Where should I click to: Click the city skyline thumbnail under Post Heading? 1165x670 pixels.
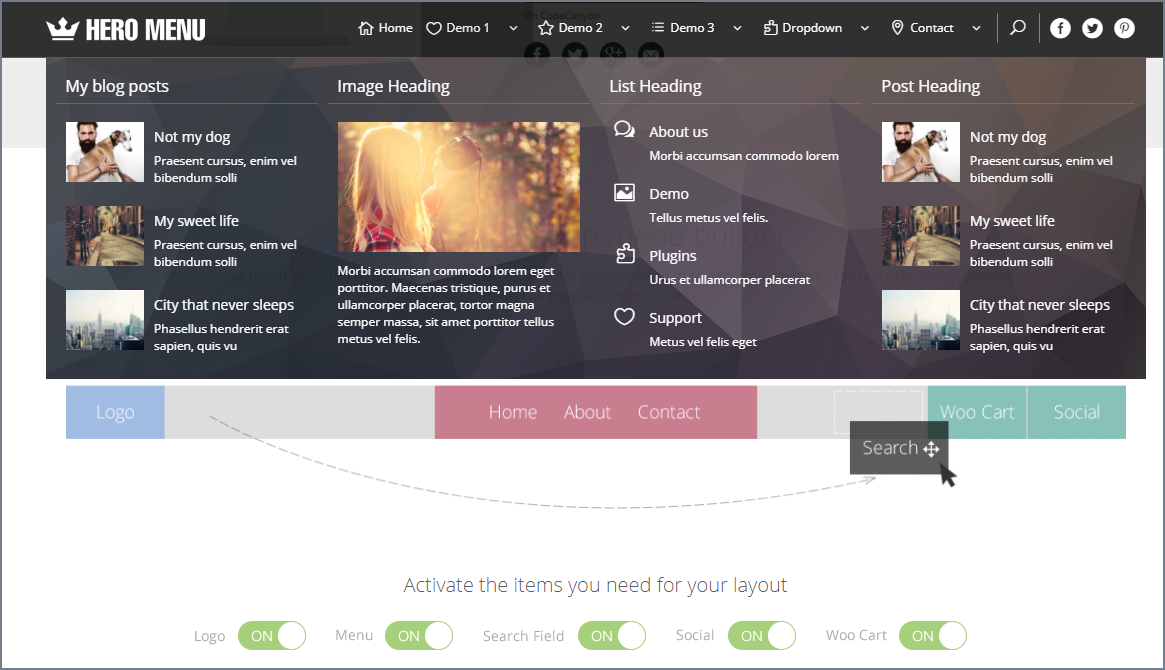click(921, 320)
